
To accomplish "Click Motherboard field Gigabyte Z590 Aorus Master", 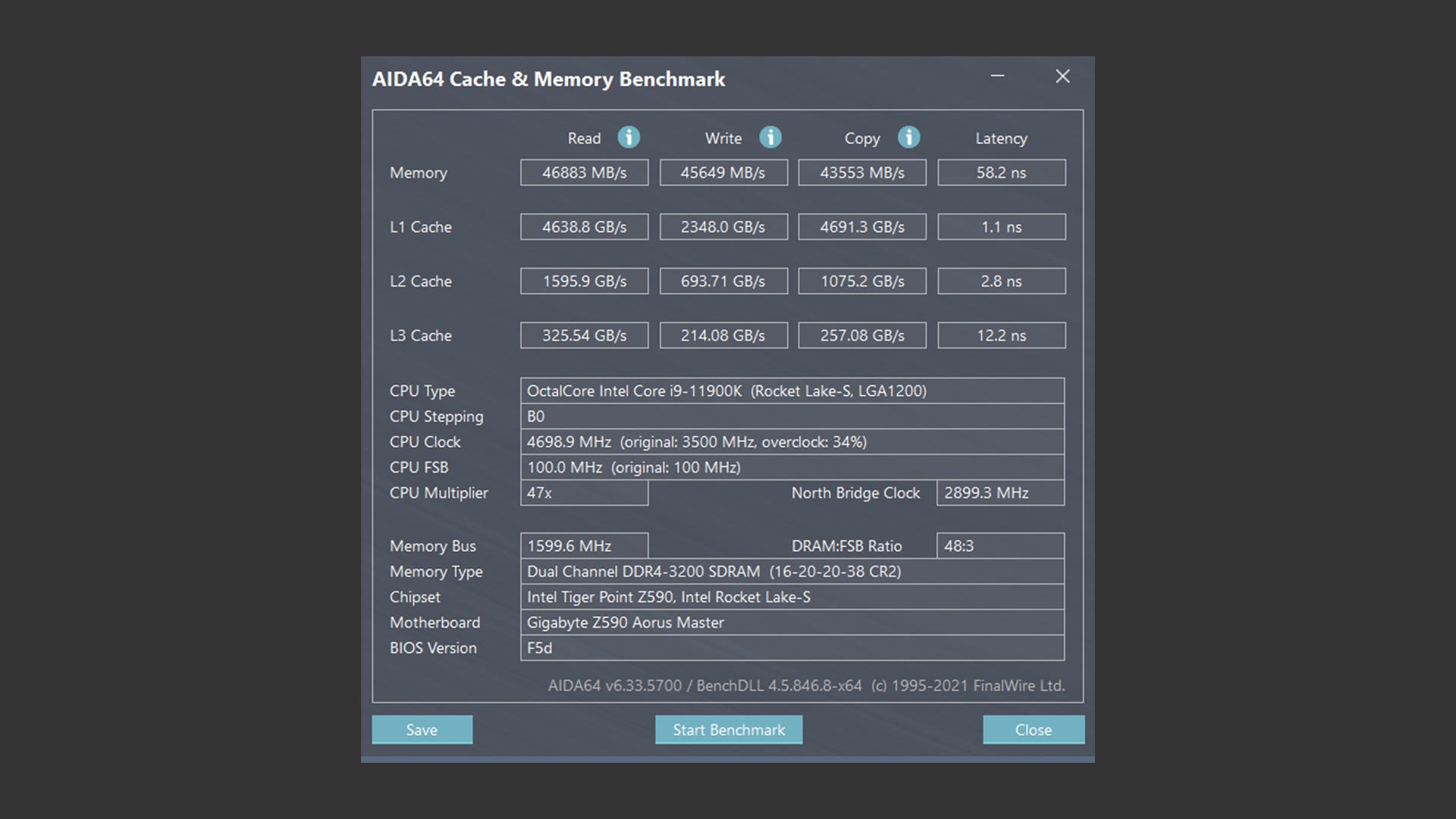I will pyautogui.click(x=792, y=623).
